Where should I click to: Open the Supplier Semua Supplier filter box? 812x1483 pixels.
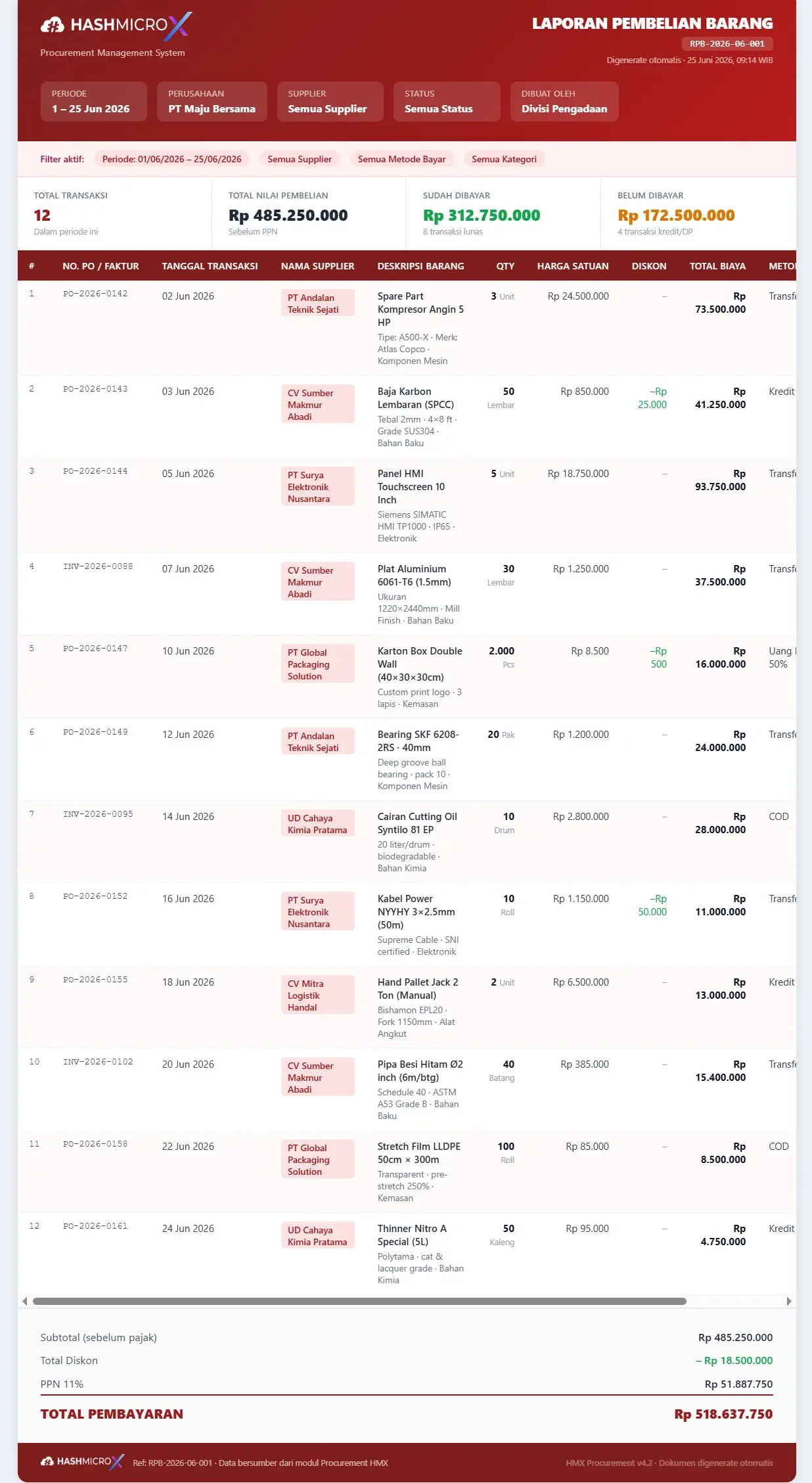[x=330, y=102]
